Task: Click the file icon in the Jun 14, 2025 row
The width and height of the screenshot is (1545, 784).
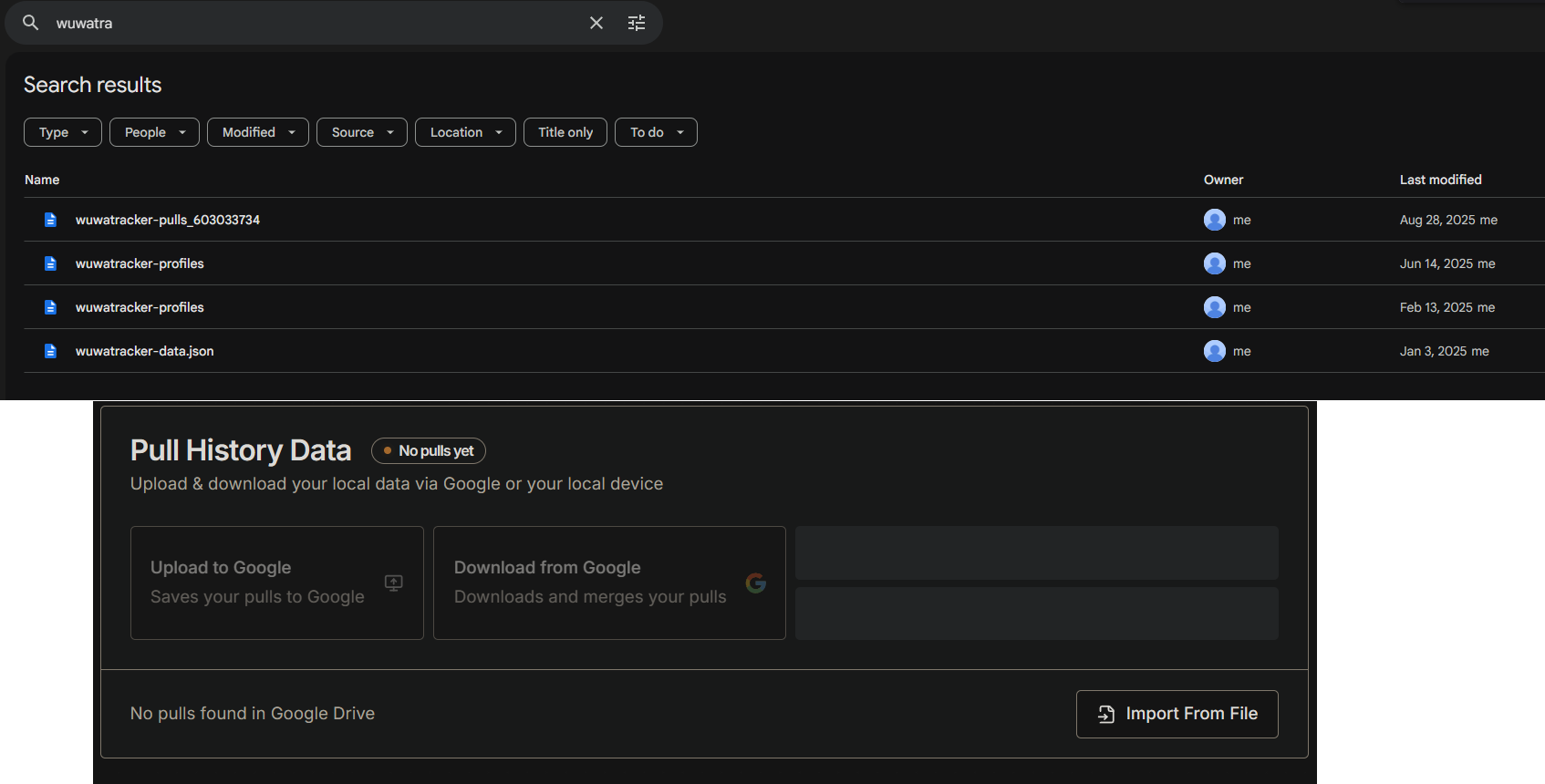Action: (51, 263)
